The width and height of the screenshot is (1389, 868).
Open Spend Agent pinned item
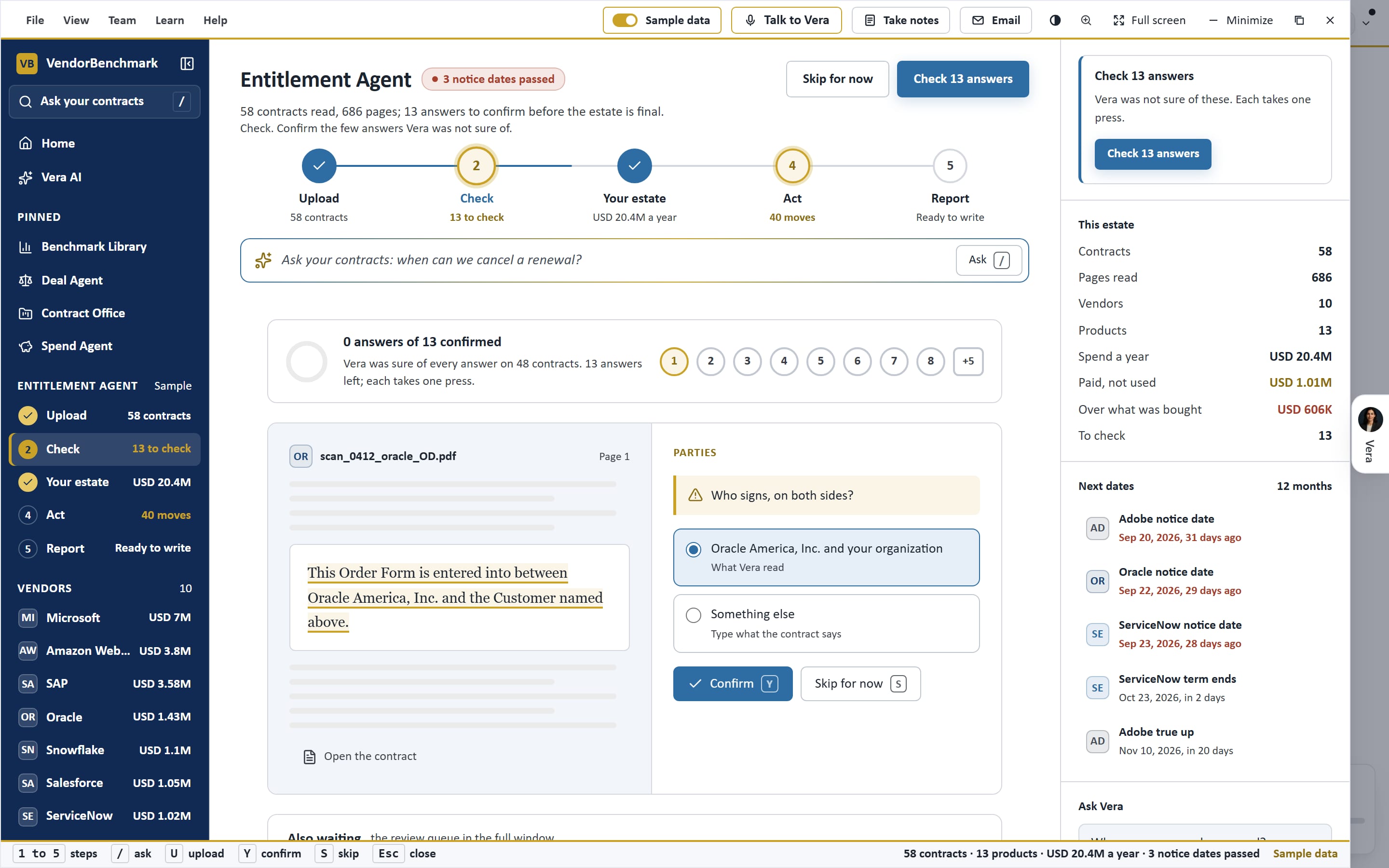105,346
